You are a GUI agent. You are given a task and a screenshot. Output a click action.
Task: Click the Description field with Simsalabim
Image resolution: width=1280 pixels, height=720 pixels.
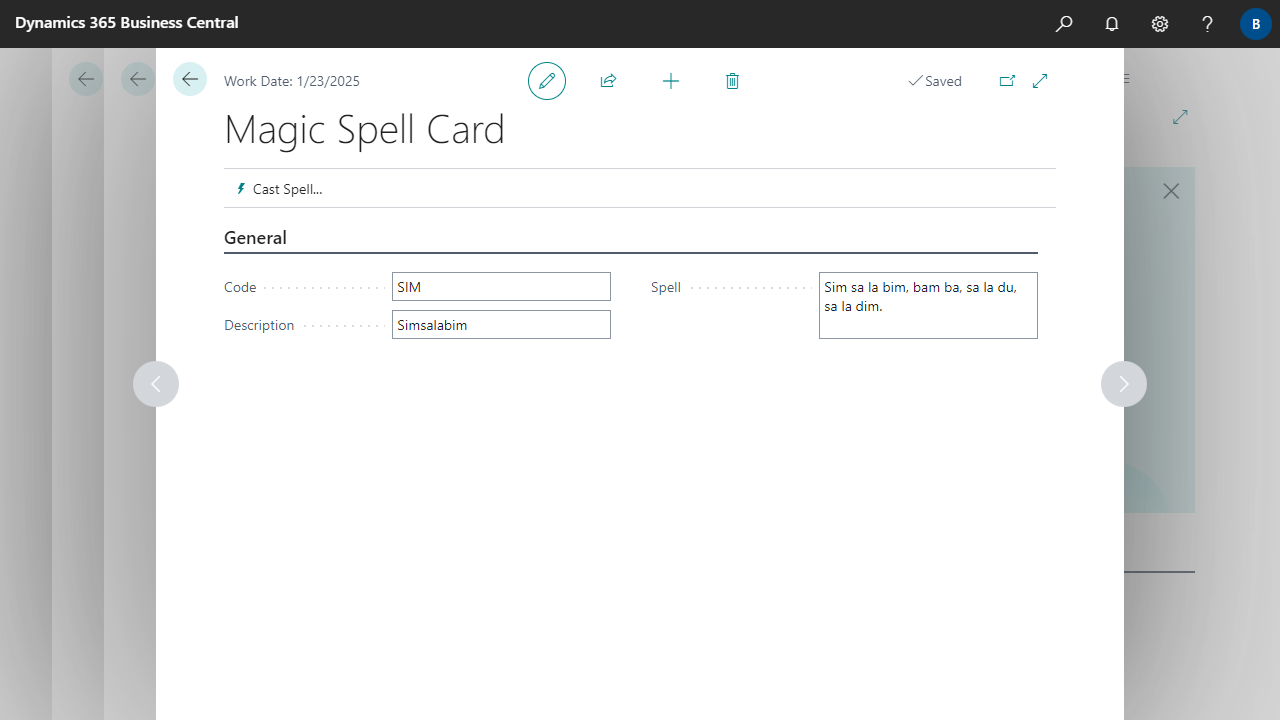[x=501, y=325]
